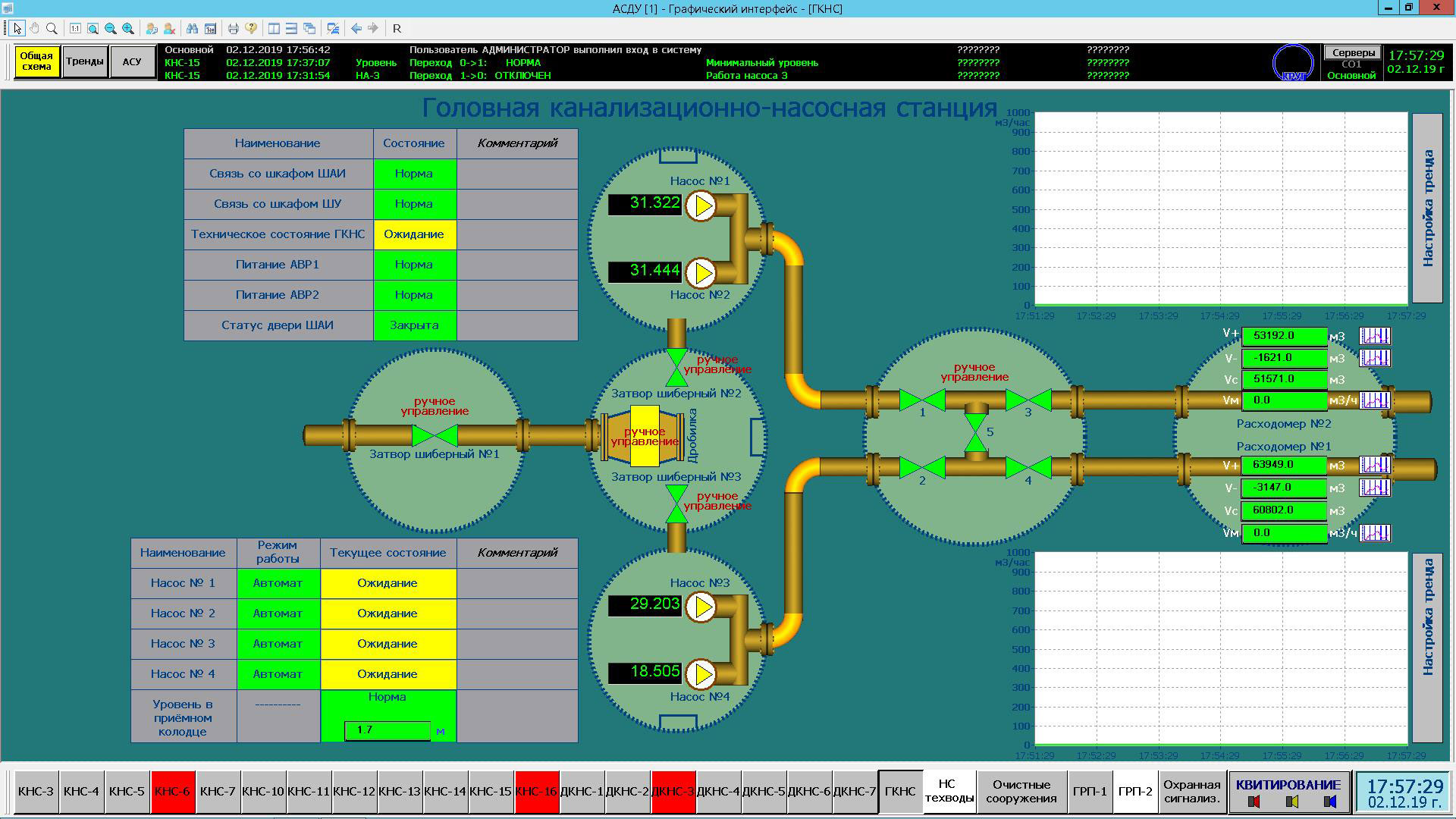Open Очистные сооружения tab
This screenshot has width=1456, height=819.
coord(1021,792)
